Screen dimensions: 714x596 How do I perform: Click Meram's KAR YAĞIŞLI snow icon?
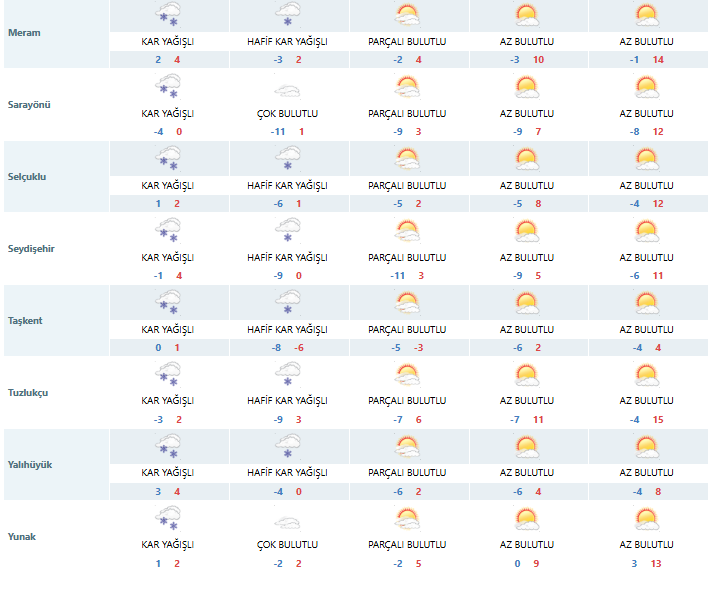(x=167, y=16)
